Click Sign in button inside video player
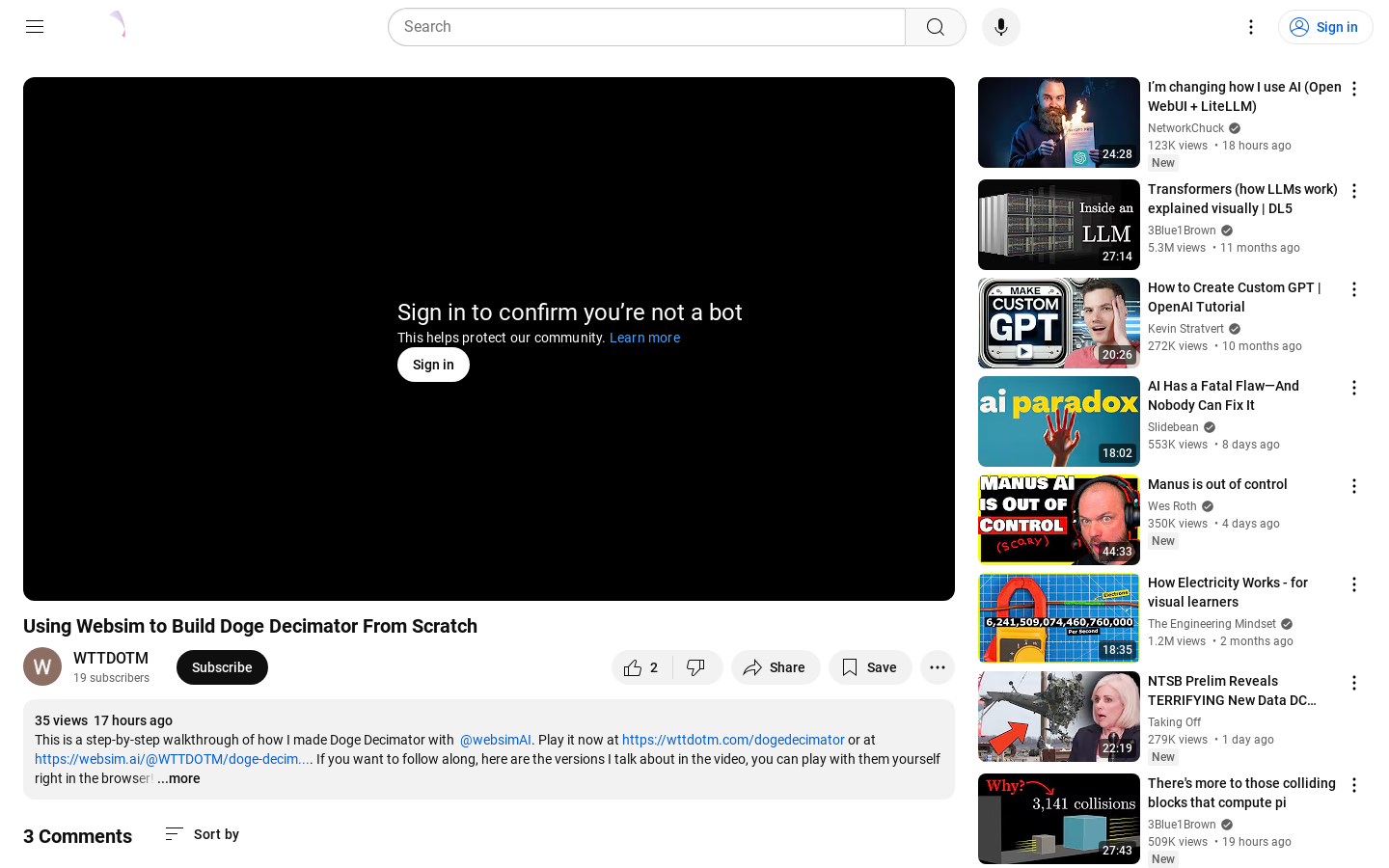 (x=433, y=365)
